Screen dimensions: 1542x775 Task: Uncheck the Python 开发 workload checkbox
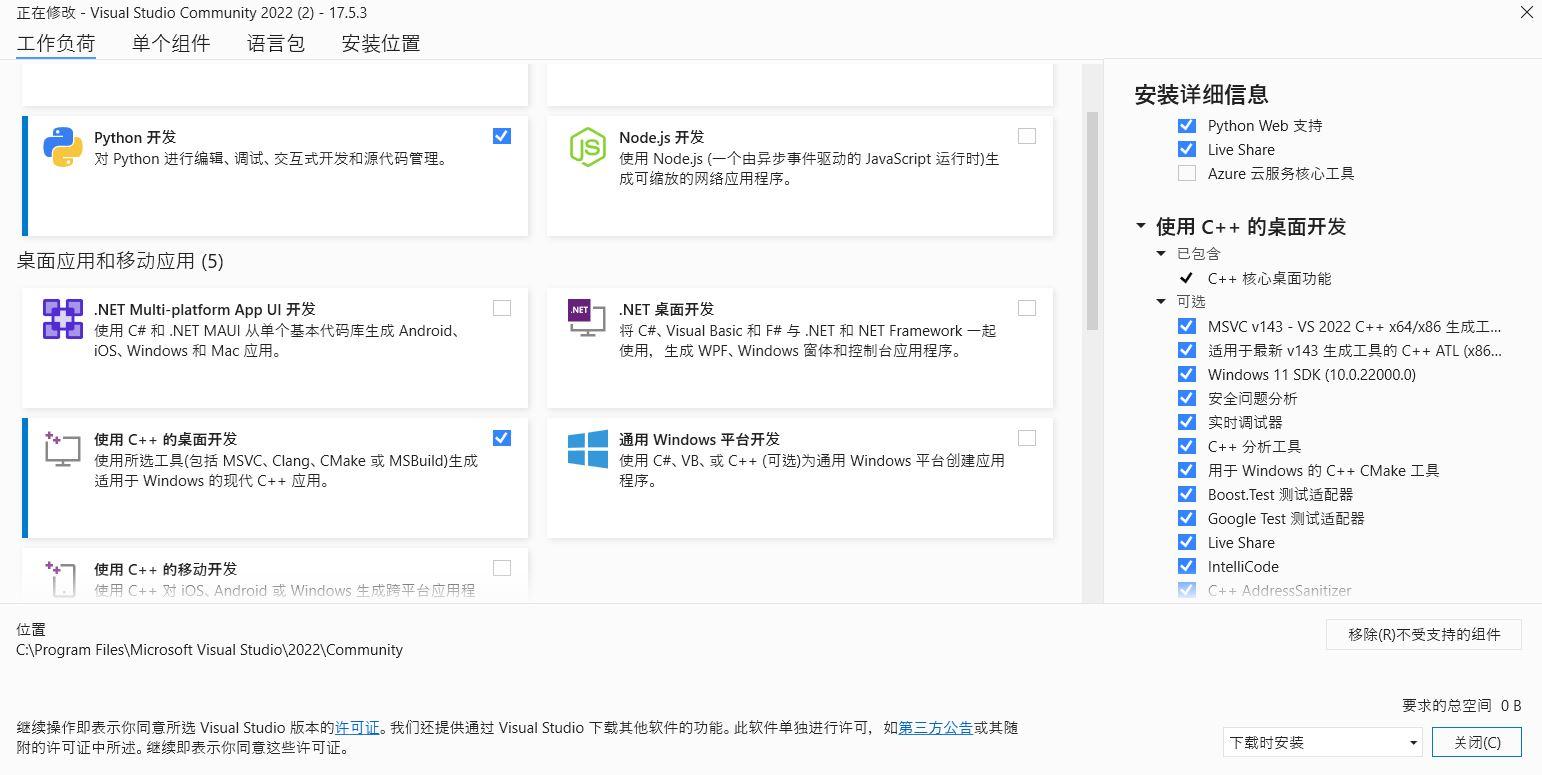[501, 135]
